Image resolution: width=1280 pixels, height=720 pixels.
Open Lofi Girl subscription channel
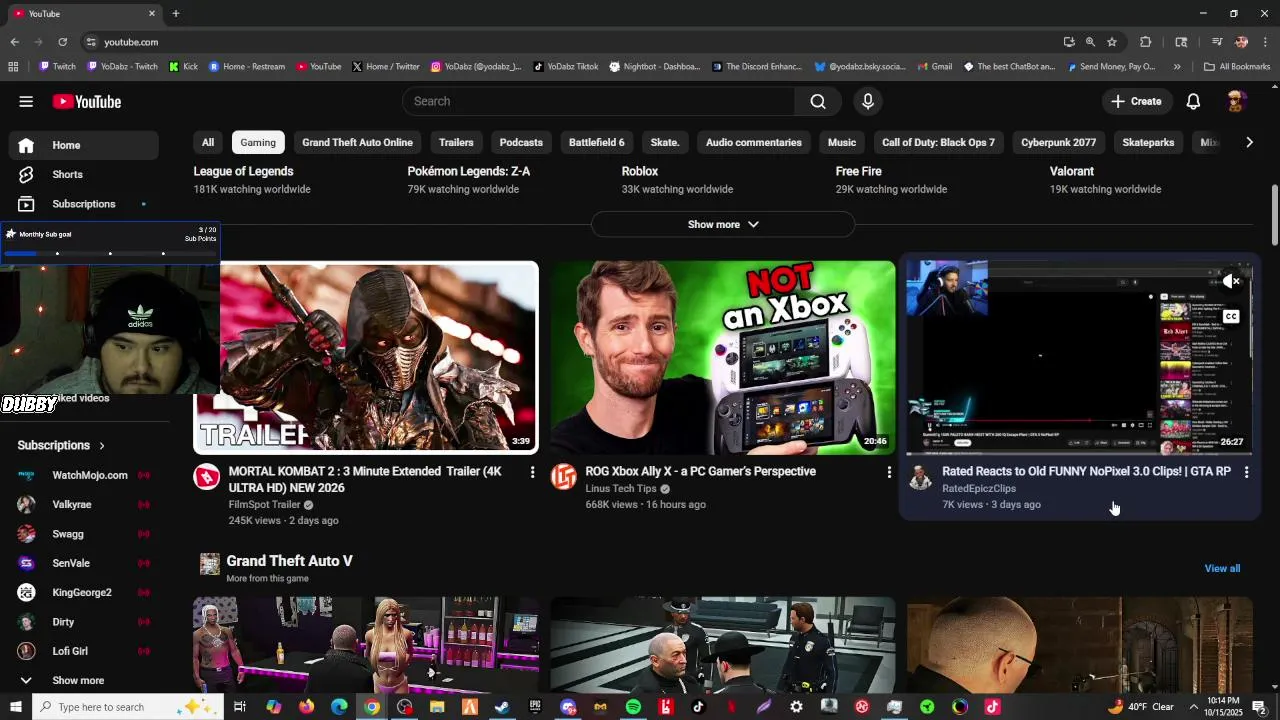(x=84, y=651)
